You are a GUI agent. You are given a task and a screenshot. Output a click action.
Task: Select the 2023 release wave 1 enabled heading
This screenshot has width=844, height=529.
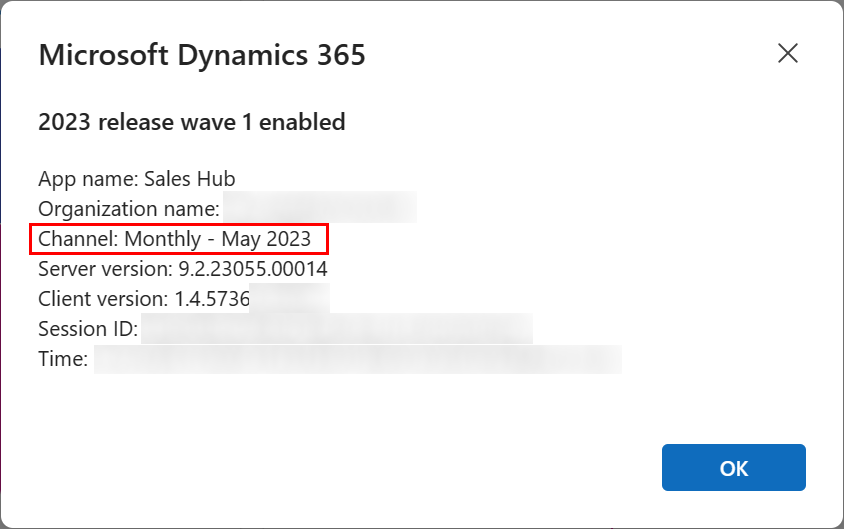click(192, 122)
